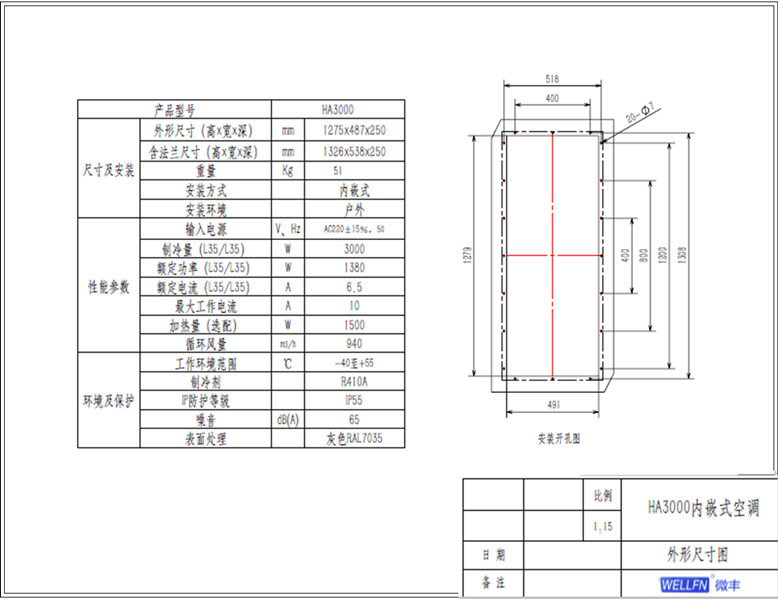Select the 产品型号 header cell
The width and height of the screenshot is (778, 600).
tap(174, 109)
